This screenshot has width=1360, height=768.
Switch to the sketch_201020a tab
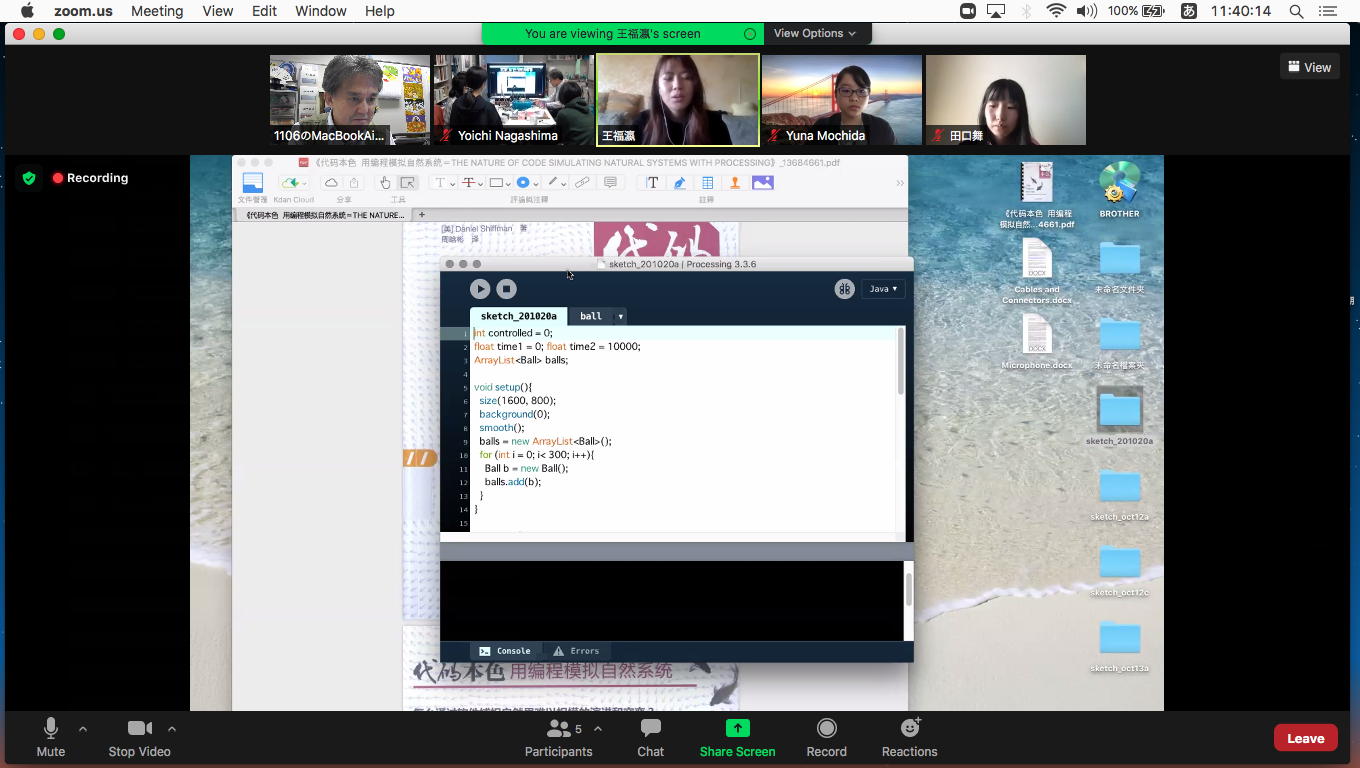519,316
